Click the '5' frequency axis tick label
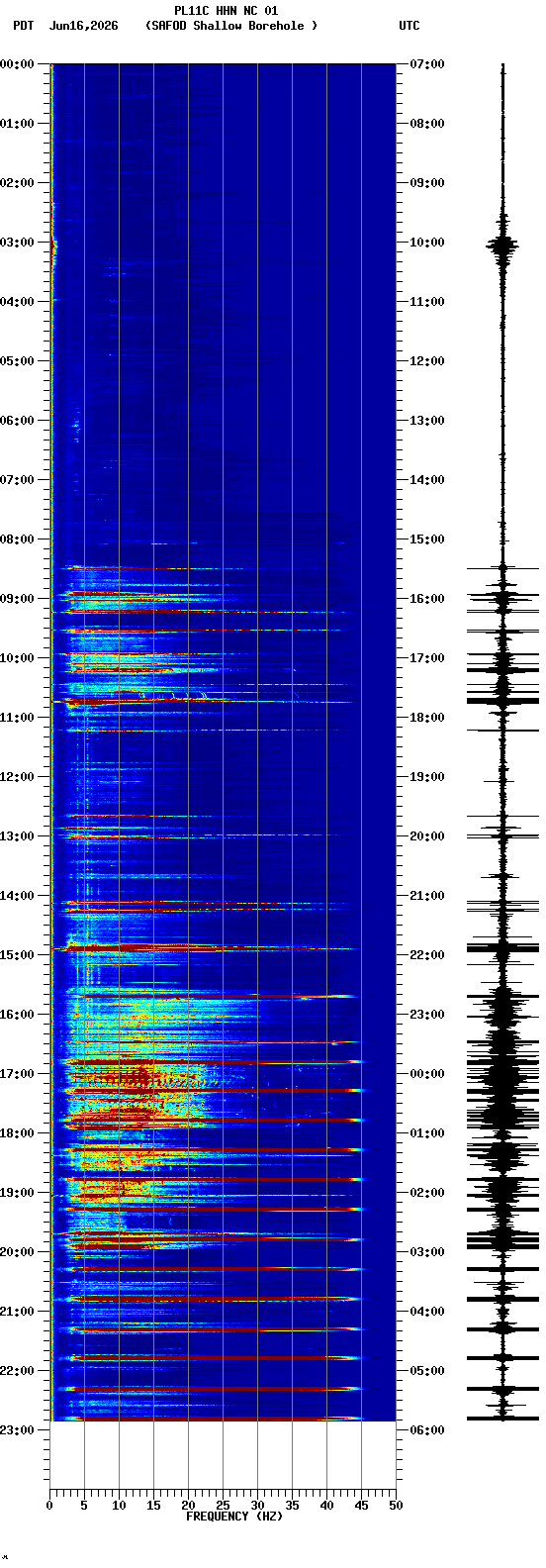This screenshot has width=546, height=1568. coord(84,1506)
